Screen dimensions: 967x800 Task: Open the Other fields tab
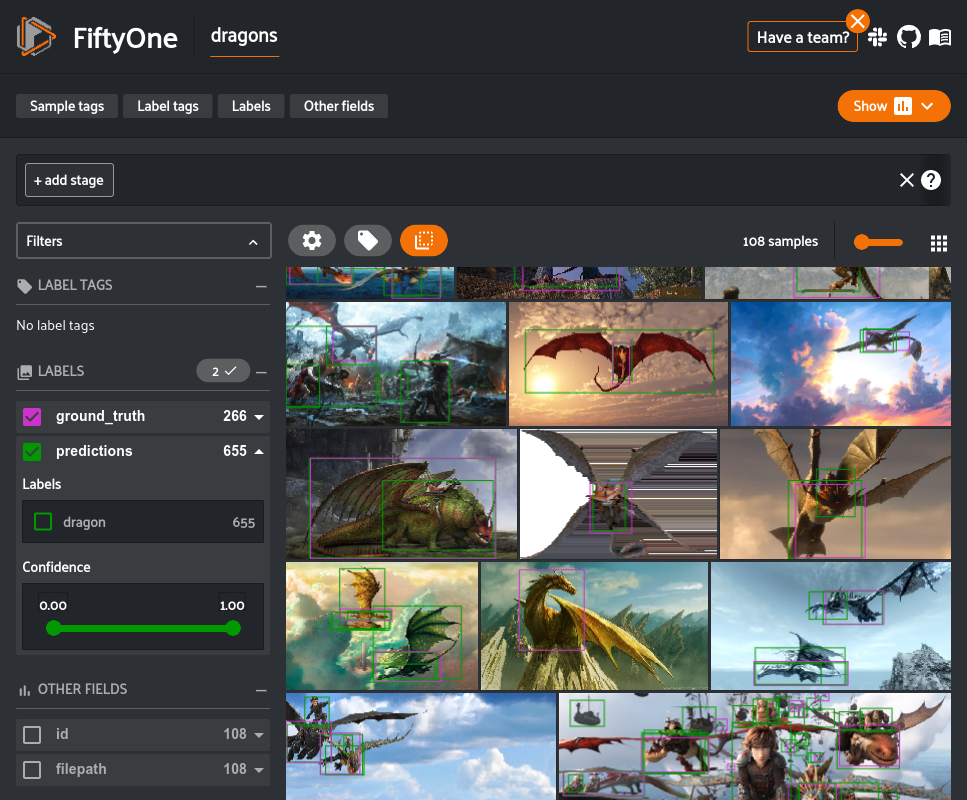[x=339, y=106]
